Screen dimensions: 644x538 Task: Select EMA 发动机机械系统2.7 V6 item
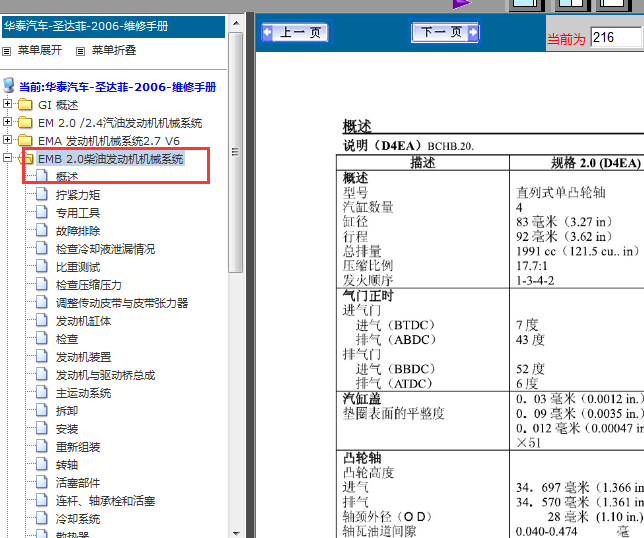(109, 141)
